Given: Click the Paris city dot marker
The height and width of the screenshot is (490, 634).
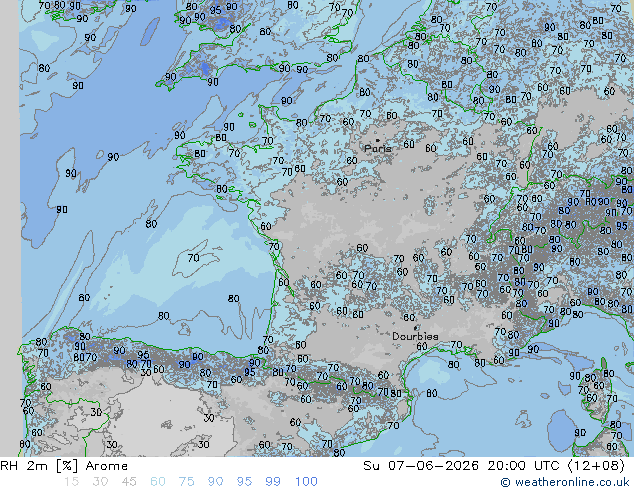Looking at the screenshot, I should (x=378, y=140).
